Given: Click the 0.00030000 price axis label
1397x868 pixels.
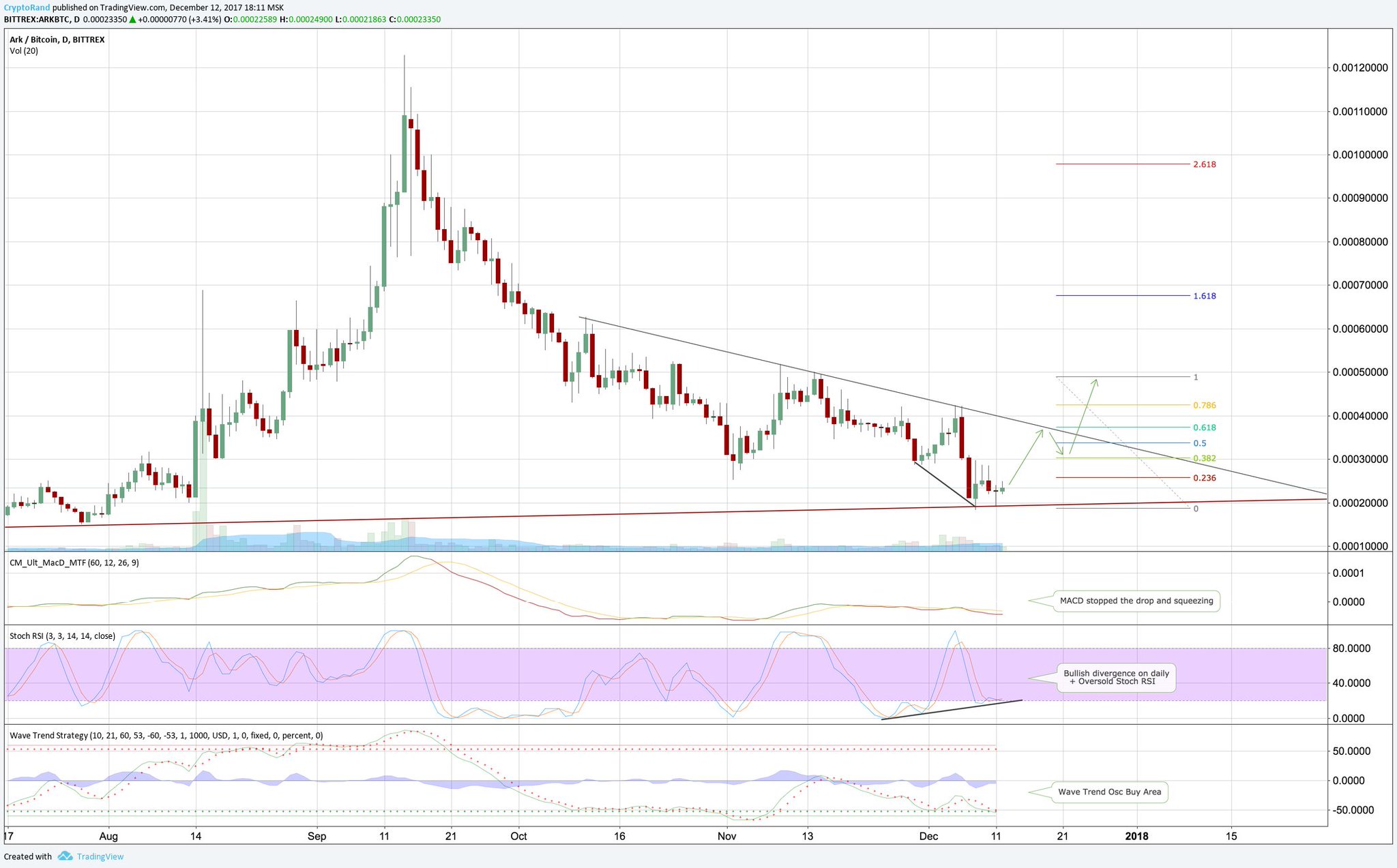Looking at the screenshot, I should pyautogui.click(x=1359, y=460).
